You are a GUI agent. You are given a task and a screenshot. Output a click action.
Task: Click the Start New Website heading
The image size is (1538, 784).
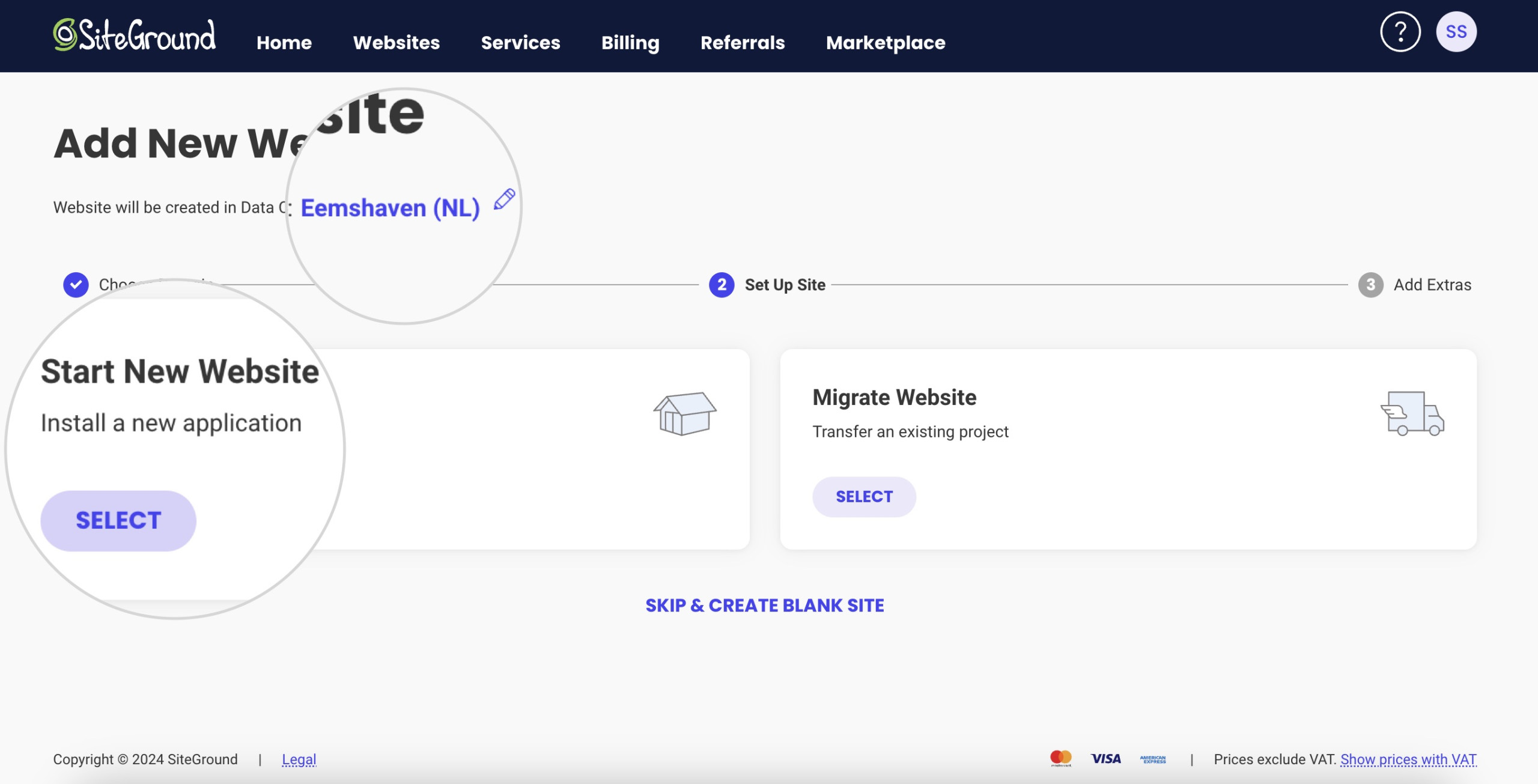pyautogui.click(x=180, y=371)
